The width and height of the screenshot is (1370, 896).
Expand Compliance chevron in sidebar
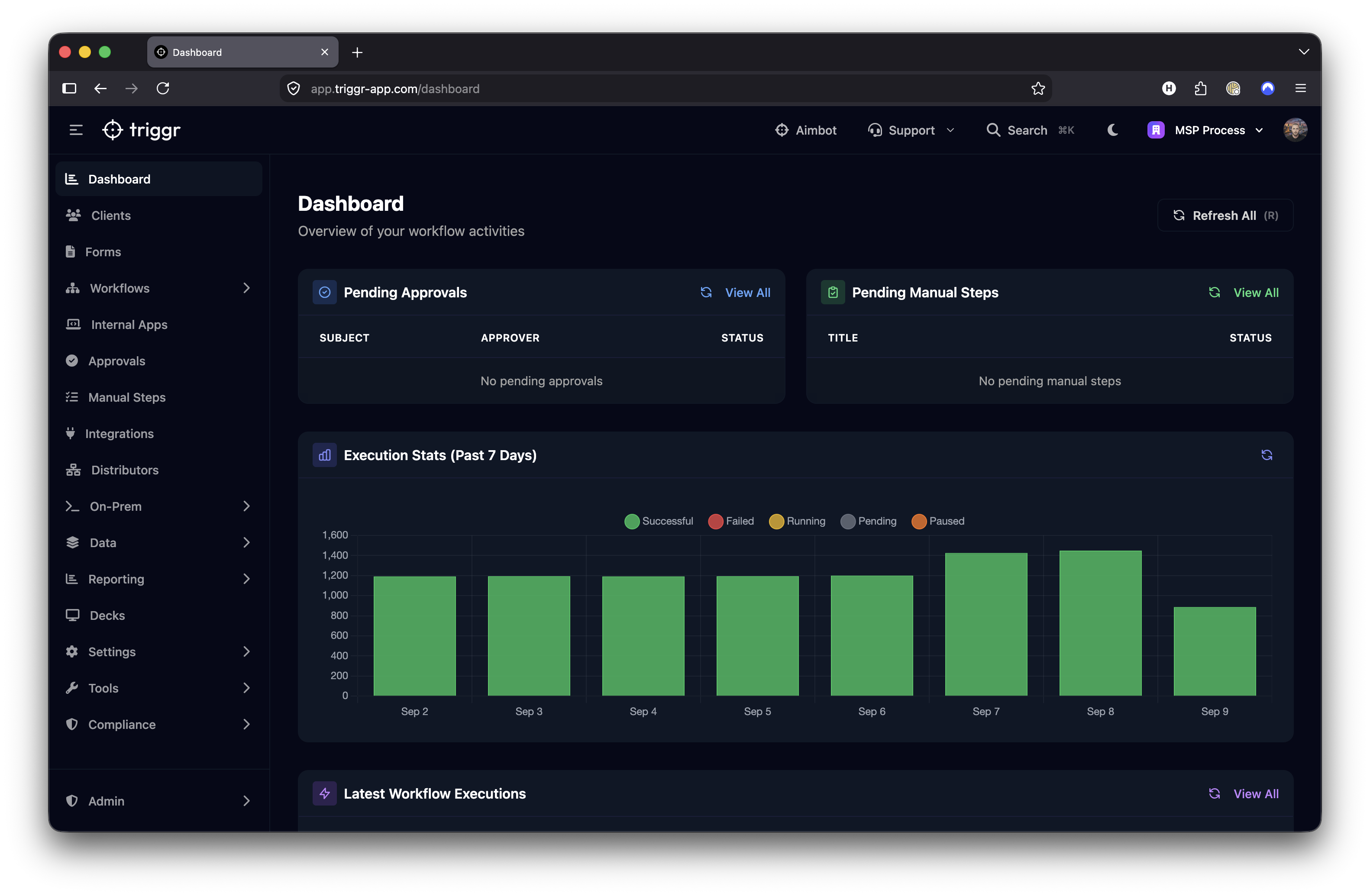click(246, 724)
